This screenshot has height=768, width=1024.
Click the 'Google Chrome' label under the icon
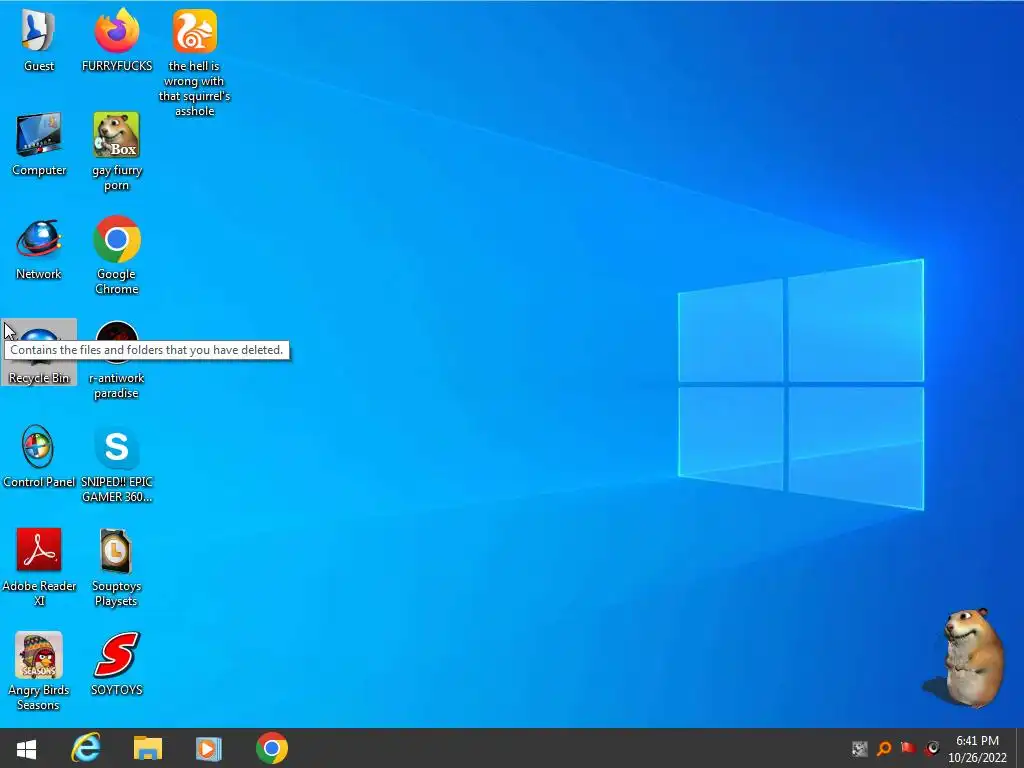117,281
